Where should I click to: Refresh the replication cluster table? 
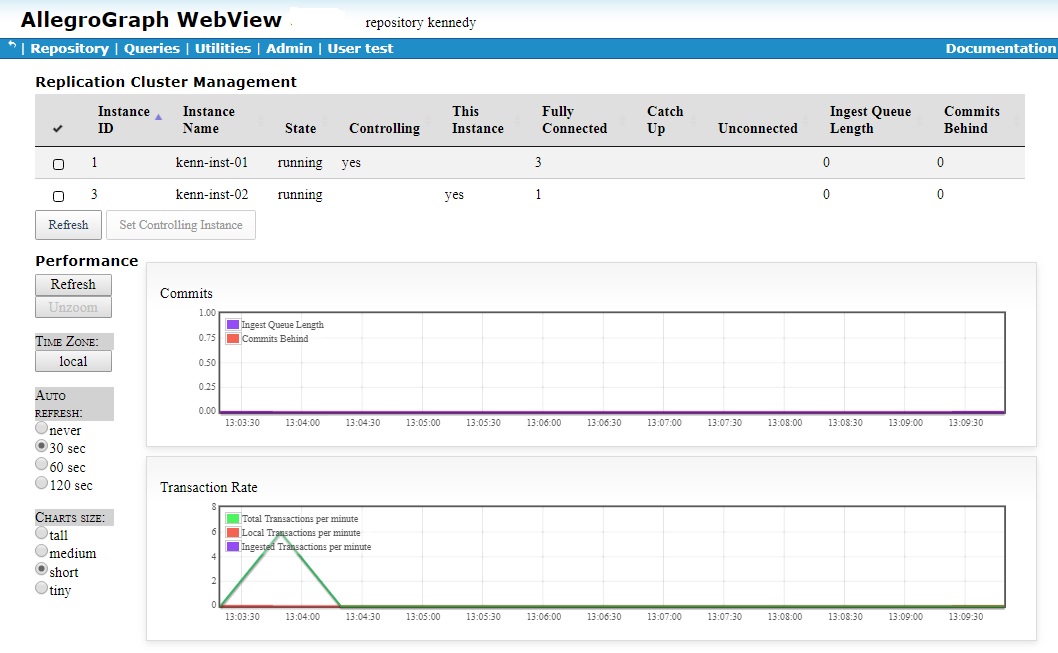pos(68,225)
